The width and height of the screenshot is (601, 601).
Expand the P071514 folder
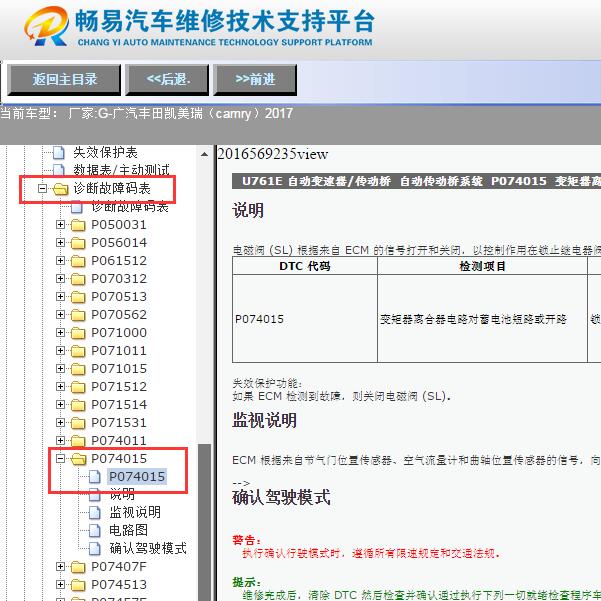pos(60,405)
